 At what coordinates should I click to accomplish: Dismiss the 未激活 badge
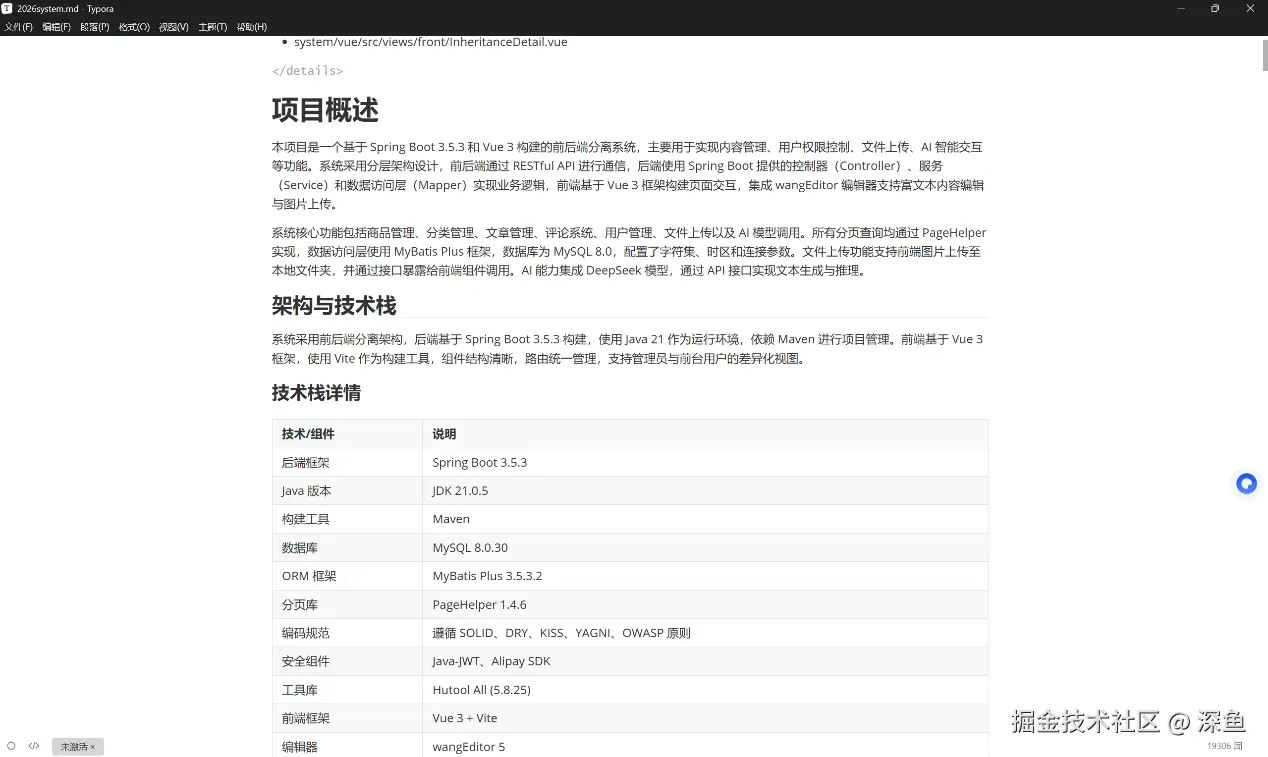(x=92, y=747)
